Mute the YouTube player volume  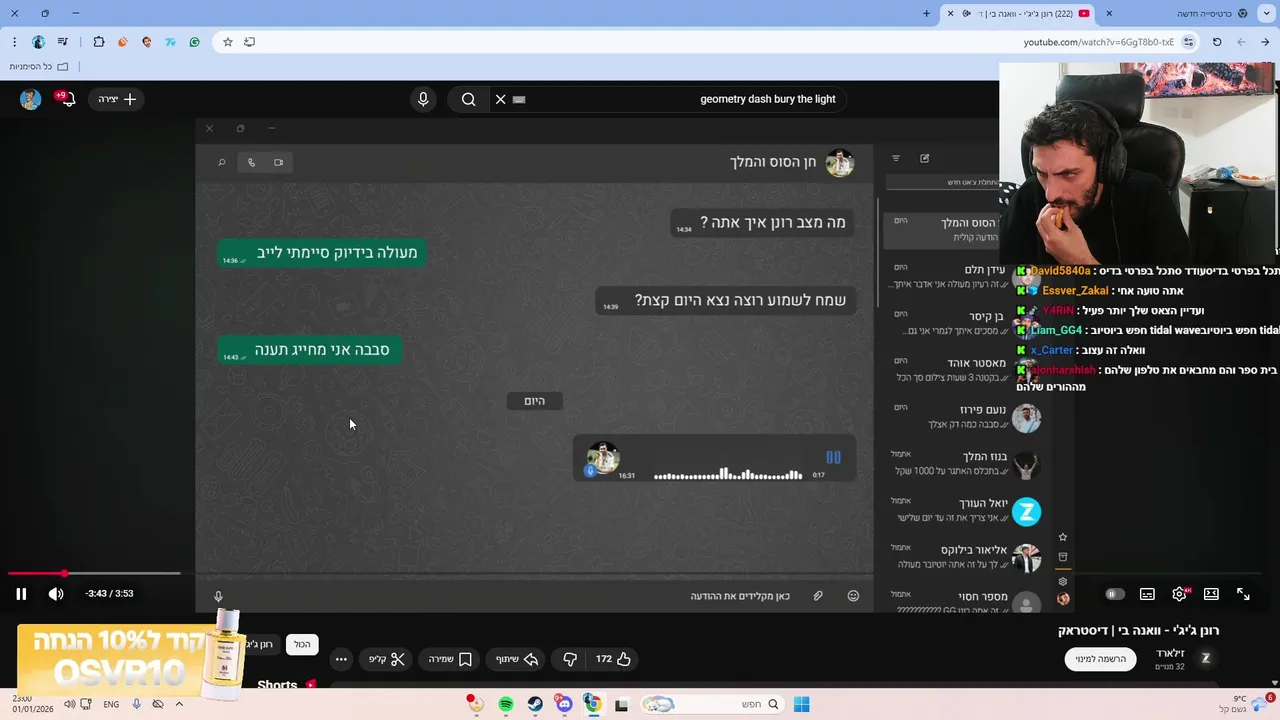point(56,594)
